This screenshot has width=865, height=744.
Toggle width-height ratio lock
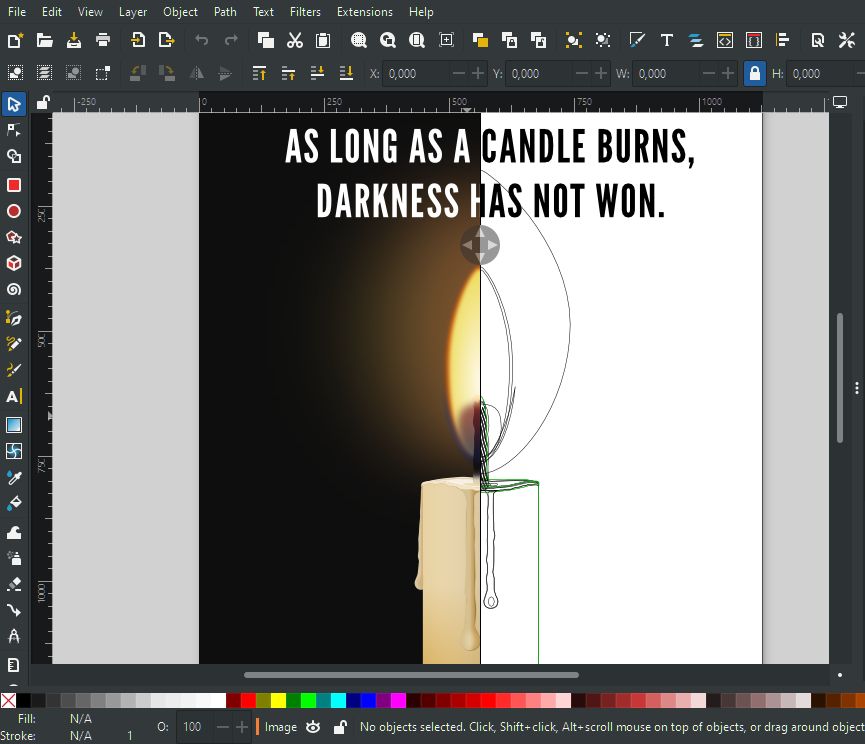pyautogui.click(x=754, y=73)
